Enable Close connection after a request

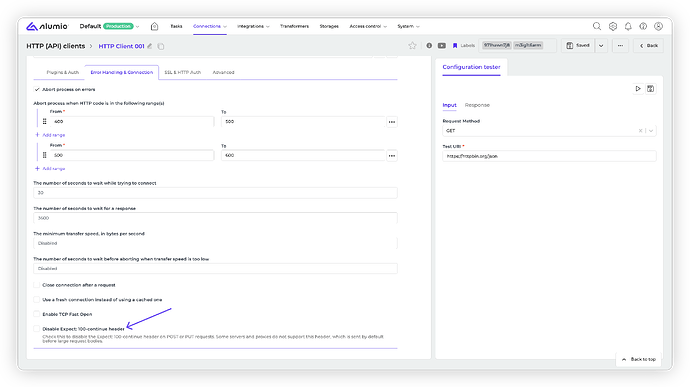tap(37, 285)
